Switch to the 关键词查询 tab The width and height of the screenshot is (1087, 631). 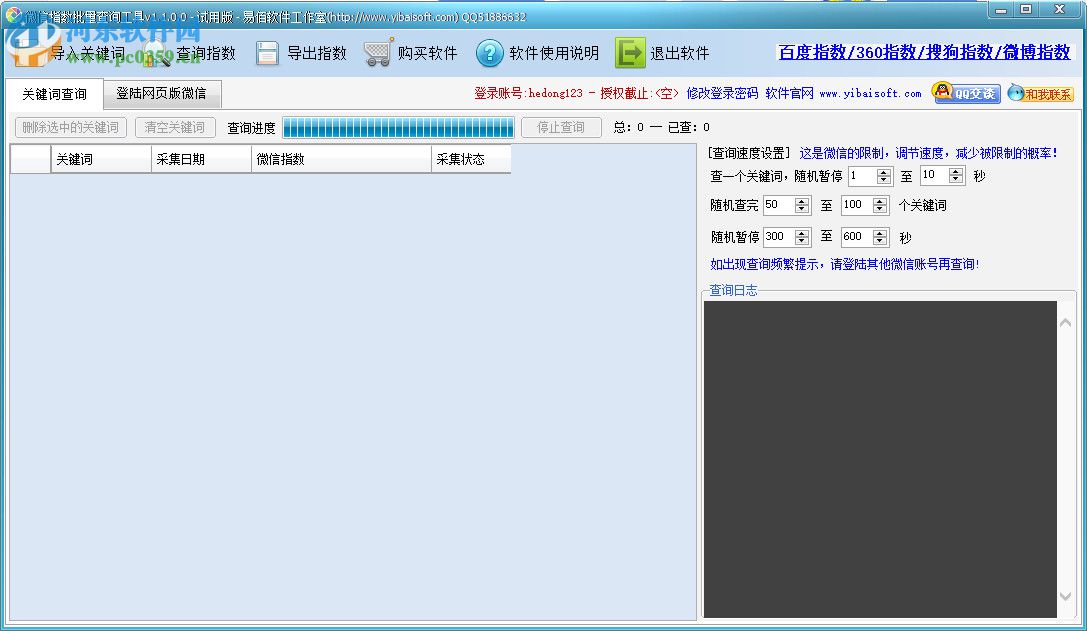pyautogui.click(x=54, y=94)
